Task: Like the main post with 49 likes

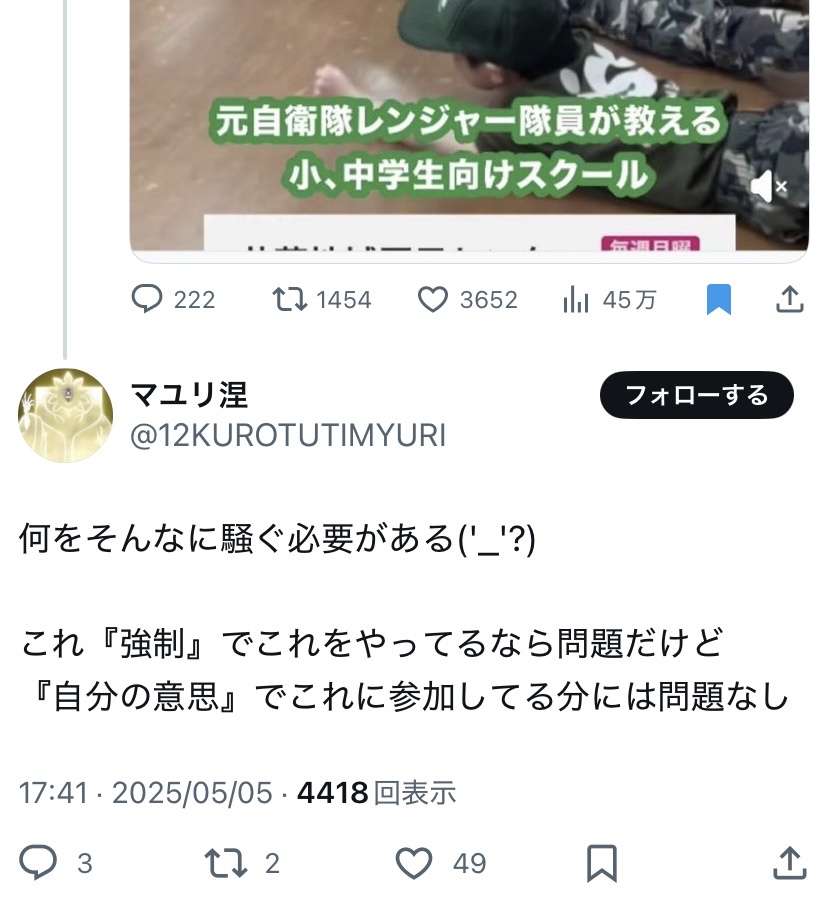Action: click(x=441, y=863)
